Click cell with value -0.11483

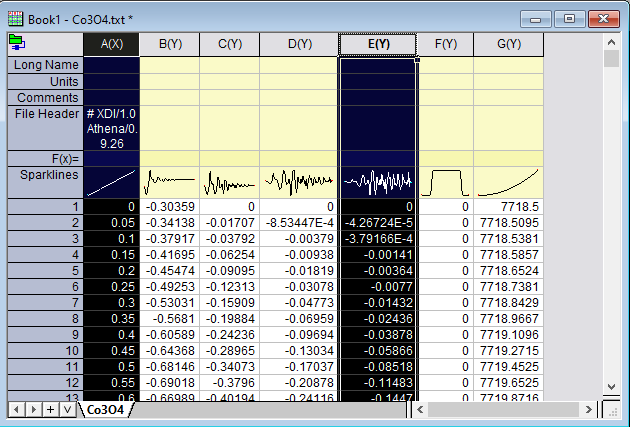[x=378, y=382]
